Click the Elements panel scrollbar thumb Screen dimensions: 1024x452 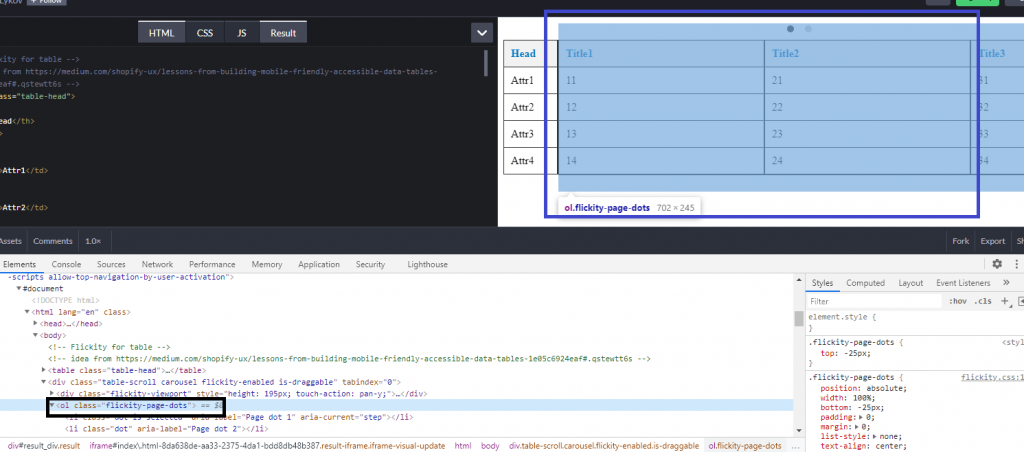(799, 318)
